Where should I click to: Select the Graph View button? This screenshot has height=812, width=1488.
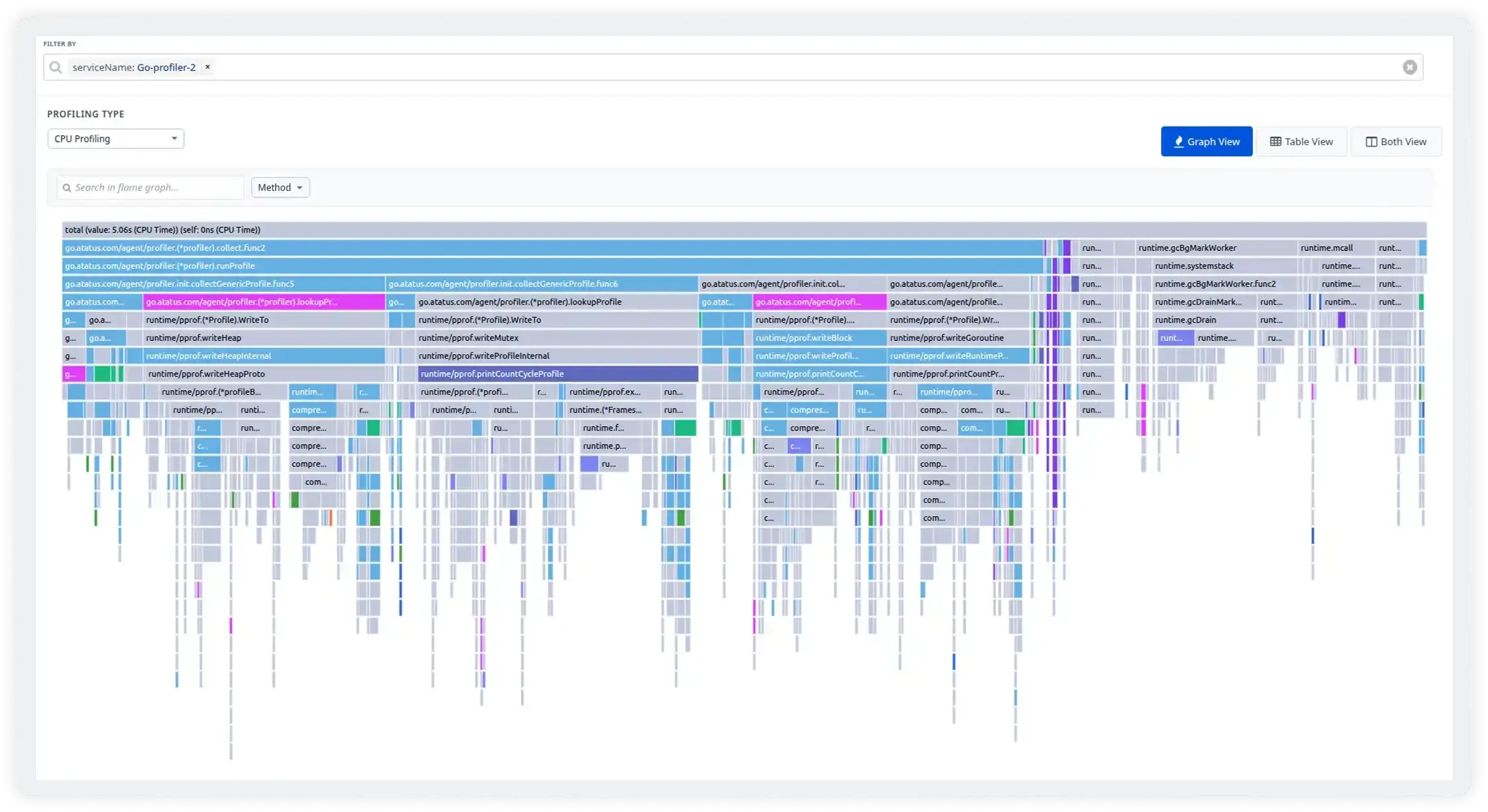tap(1206, 142)
